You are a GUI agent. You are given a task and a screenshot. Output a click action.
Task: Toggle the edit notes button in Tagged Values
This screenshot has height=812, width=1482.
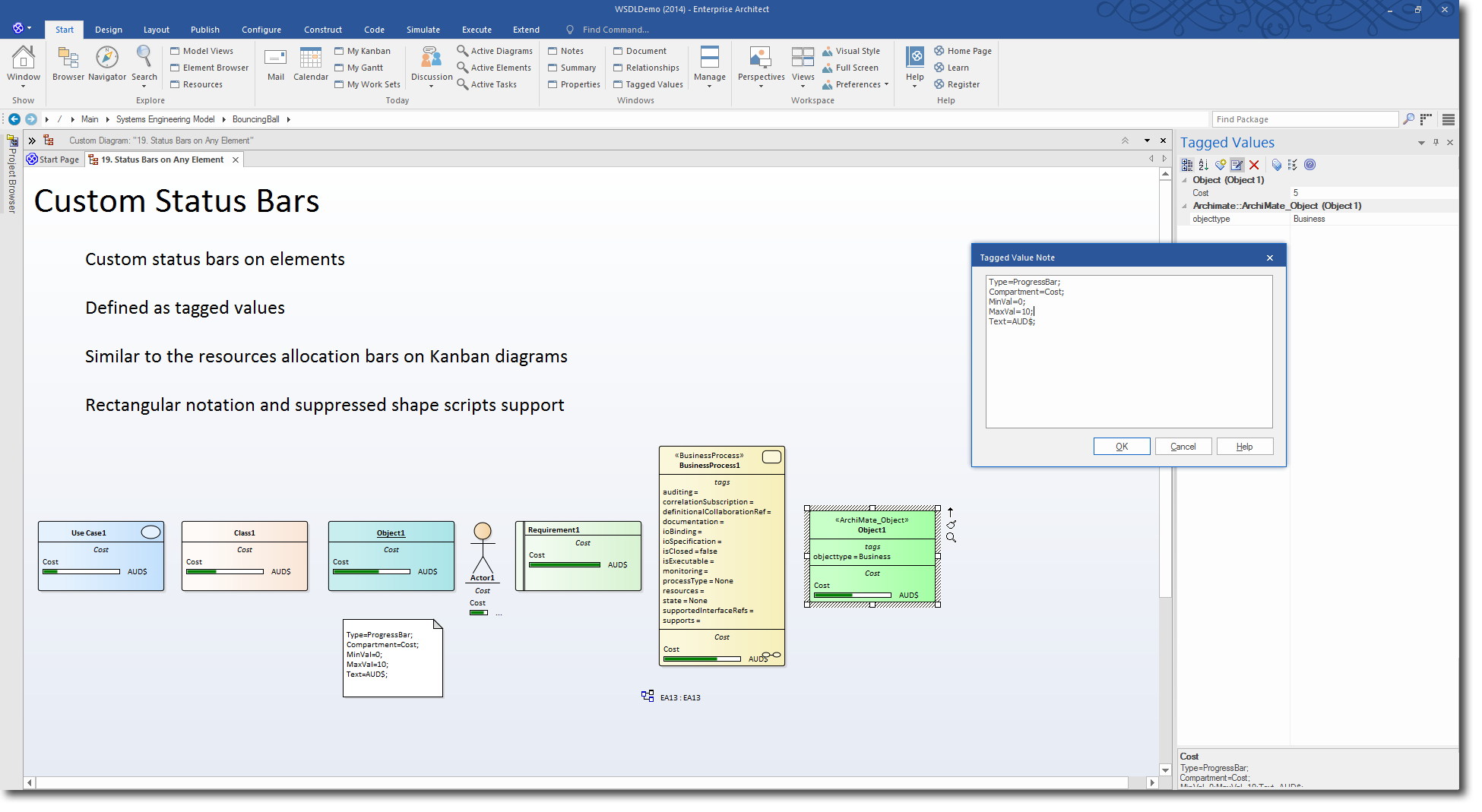[x=1237, y=165]
